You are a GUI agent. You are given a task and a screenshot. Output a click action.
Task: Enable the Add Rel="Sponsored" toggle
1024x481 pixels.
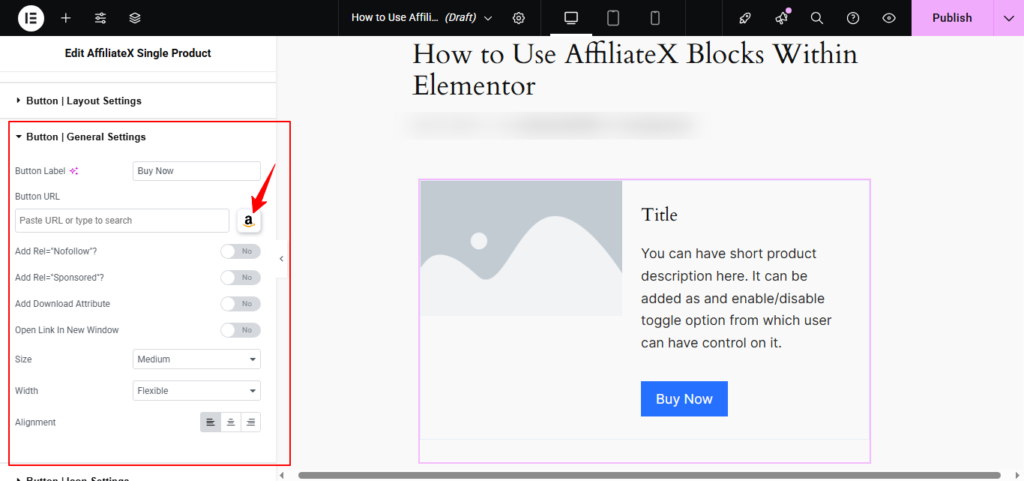point(240,277)
